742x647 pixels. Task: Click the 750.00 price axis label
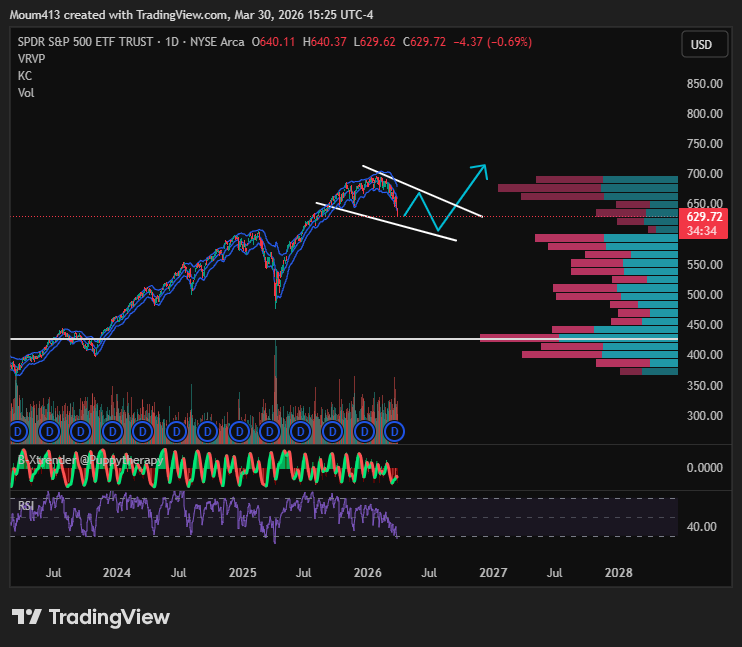(705, 144)
